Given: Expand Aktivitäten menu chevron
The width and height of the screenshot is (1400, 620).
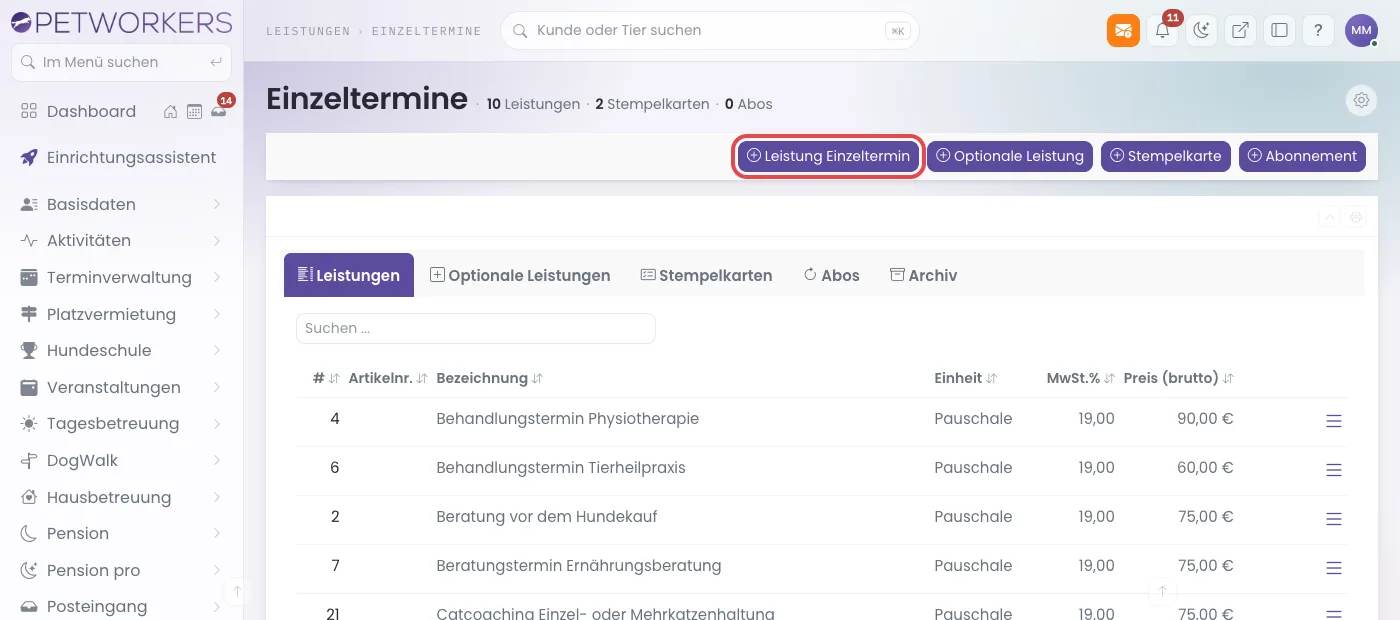Looking at the screenshot, I should point(217,241).
